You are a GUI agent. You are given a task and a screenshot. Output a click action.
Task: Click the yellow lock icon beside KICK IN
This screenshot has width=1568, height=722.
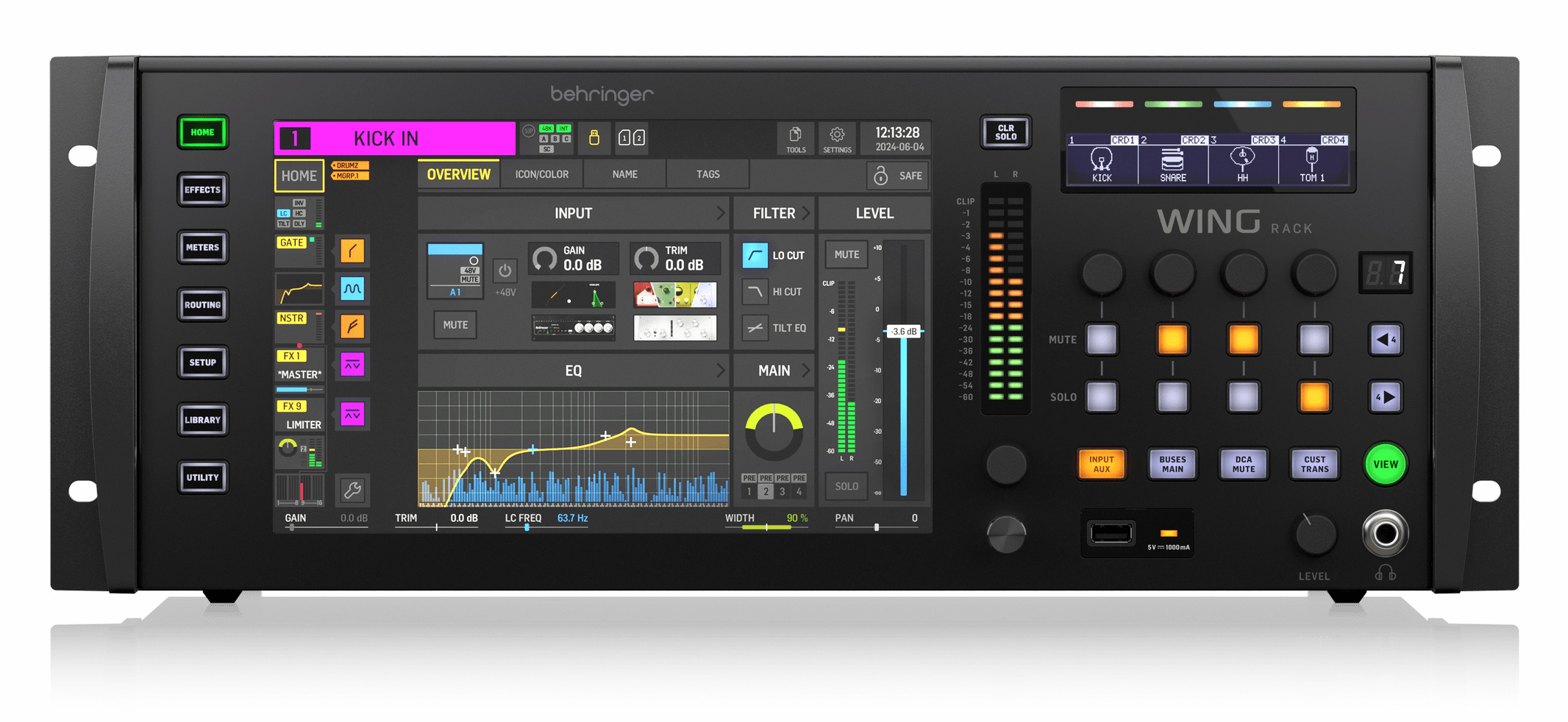click(x=594, y=137)
